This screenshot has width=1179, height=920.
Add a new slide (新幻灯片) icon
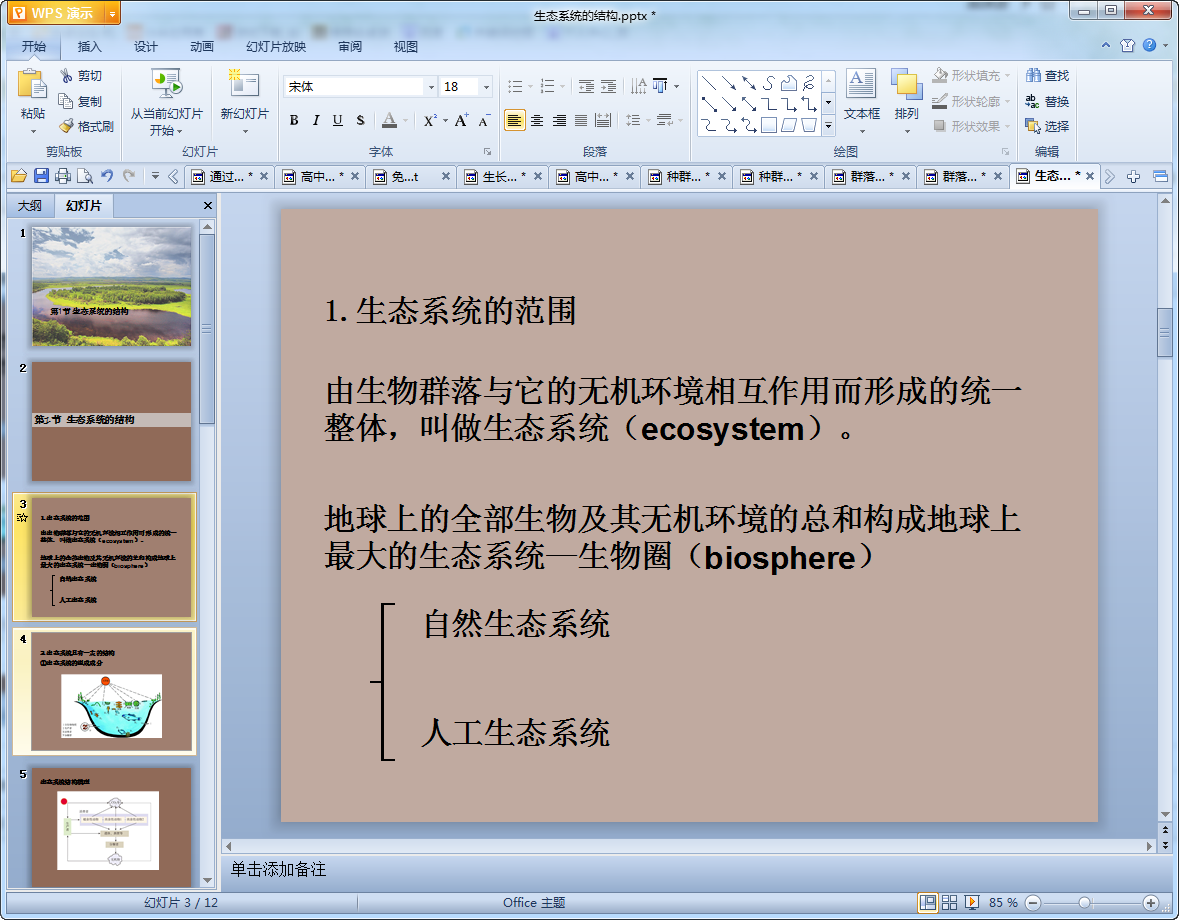244,83
